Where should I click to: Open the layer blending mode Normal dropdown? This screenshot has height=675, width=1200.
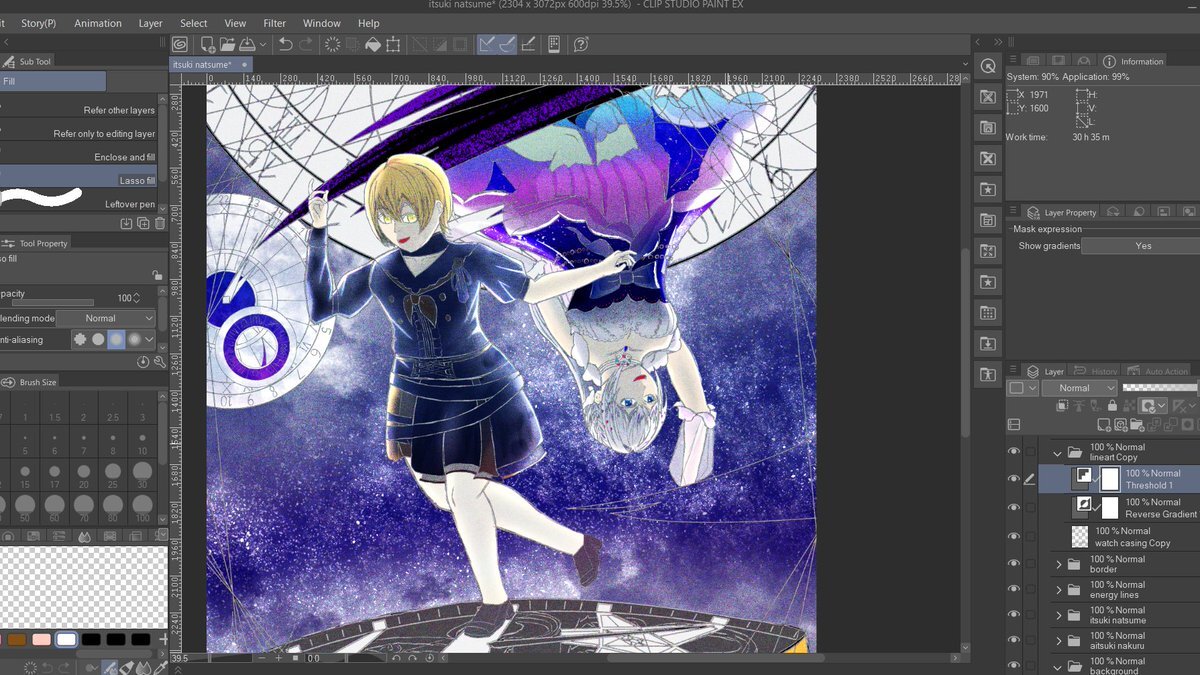1080,388
